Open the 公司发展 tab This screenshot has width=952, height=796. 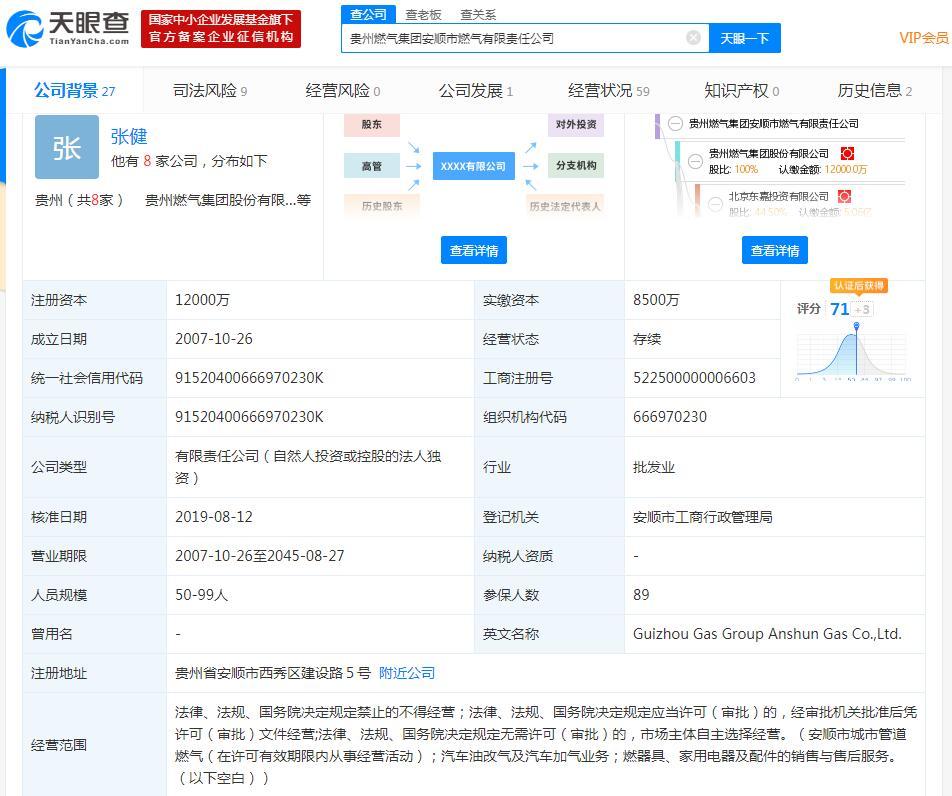476,90
